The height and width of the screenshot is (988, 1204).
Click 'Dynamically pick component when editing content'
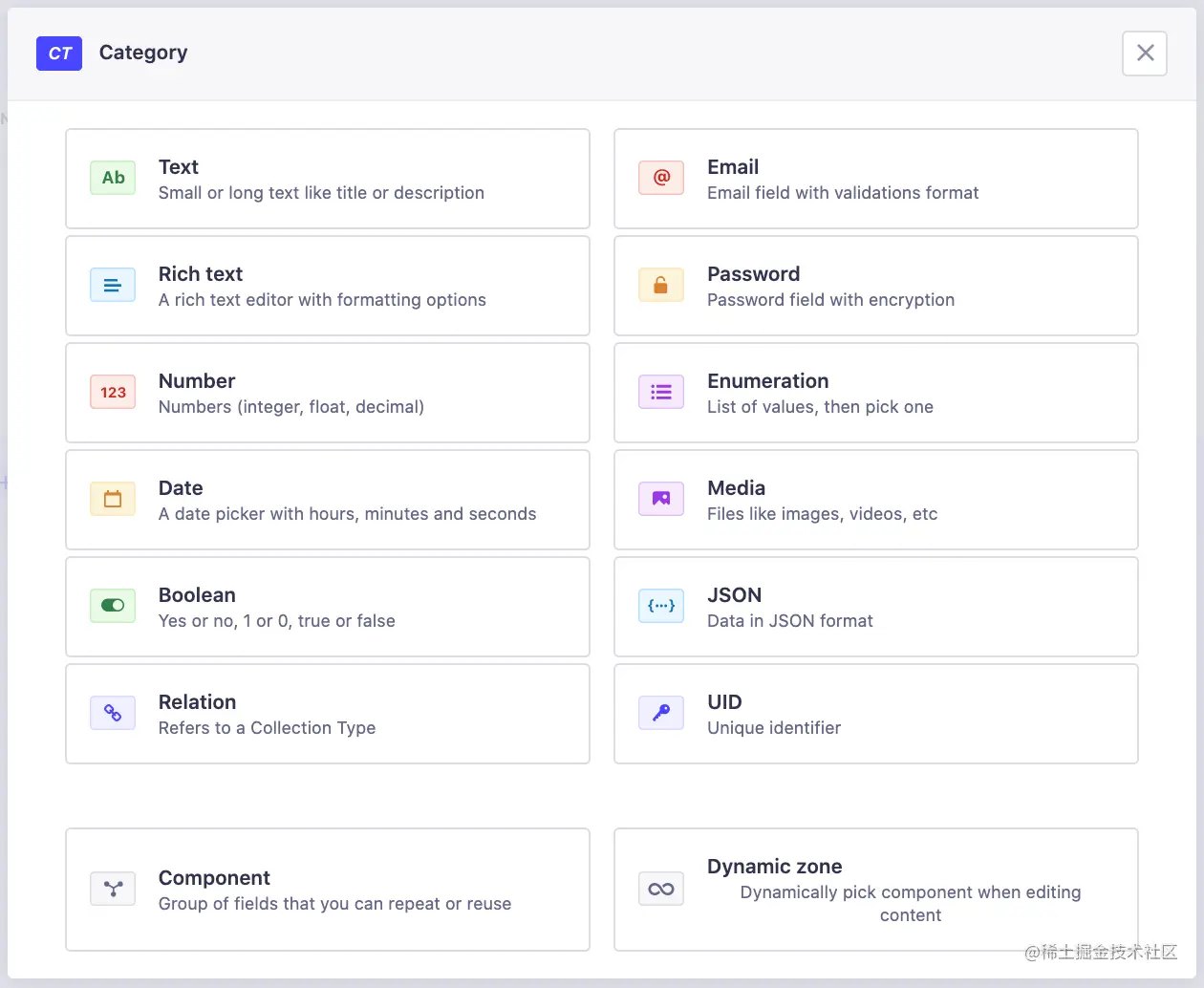(911, 904)
